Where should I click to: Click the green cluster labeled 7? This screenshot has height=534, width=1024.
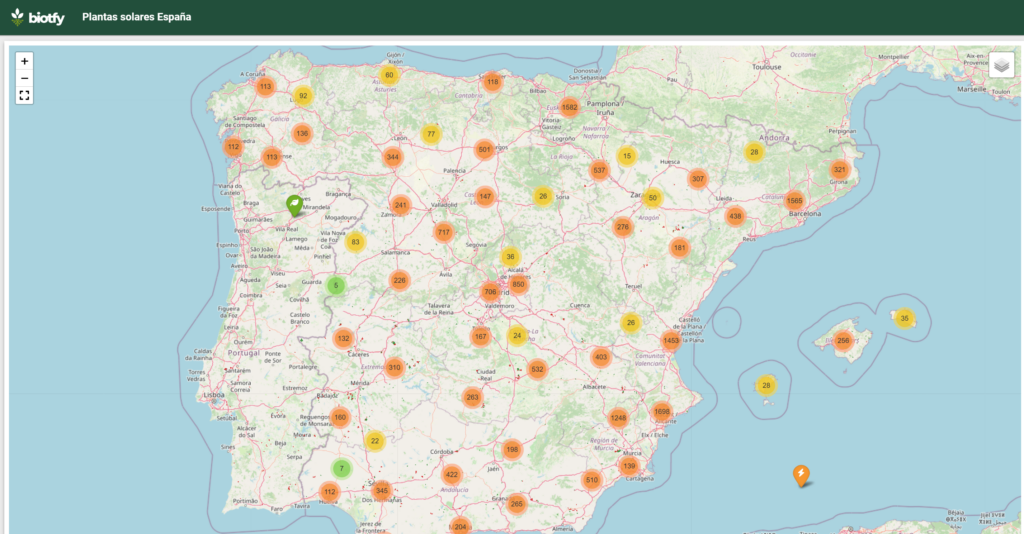341,468
